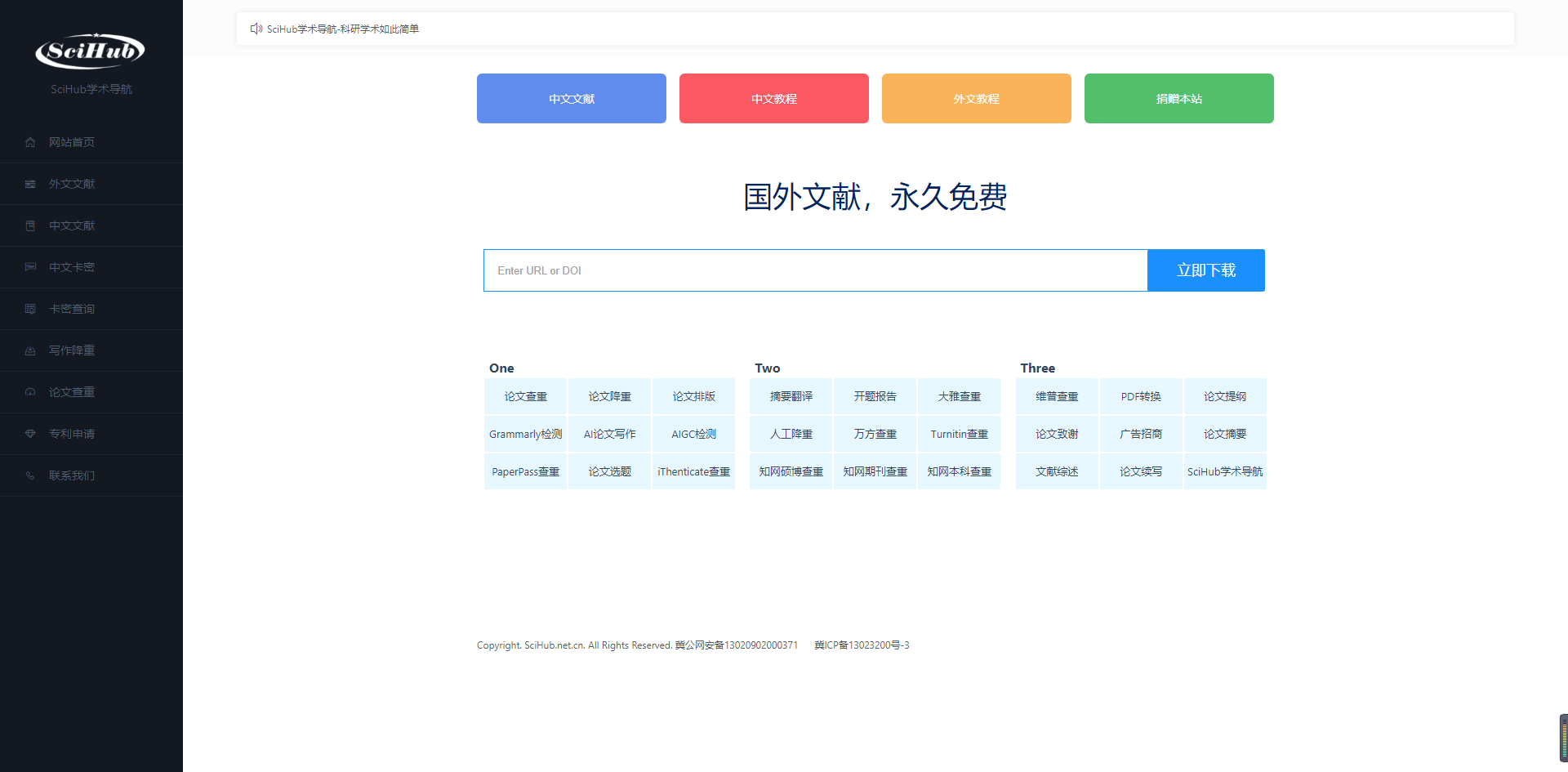1568x772 pixels.
Task: Select 中文文献 in the sidebar menu
Action: pos(91,225)
